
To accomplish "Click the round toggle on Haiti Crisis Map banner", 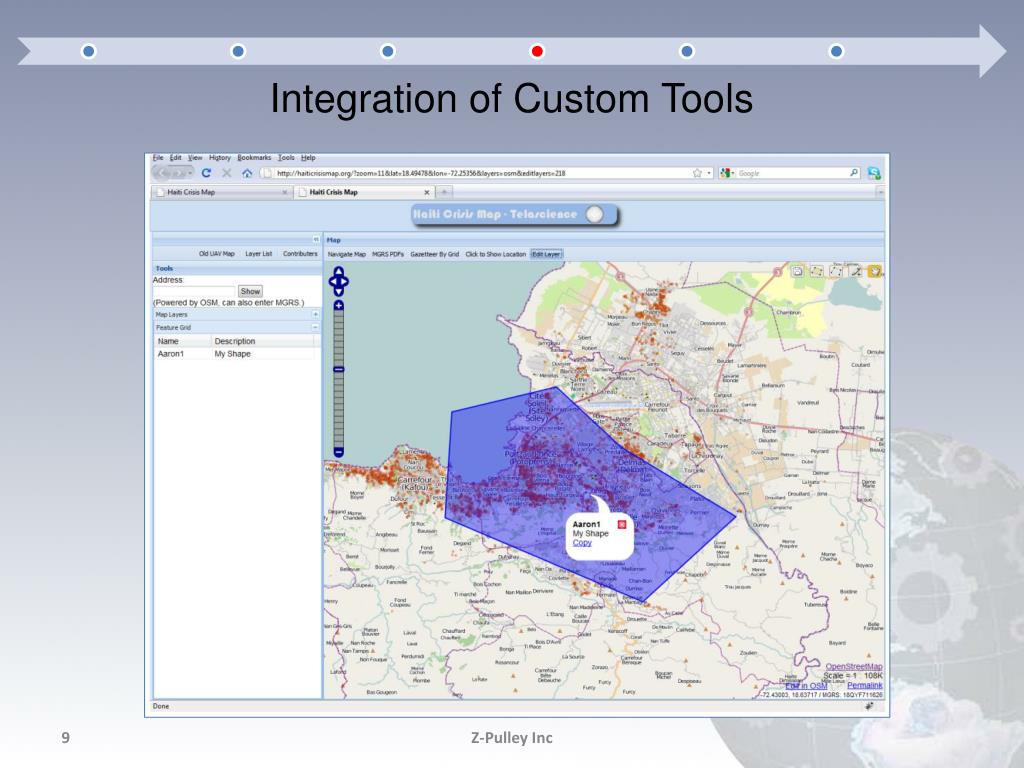I will (x=594, y=214).
